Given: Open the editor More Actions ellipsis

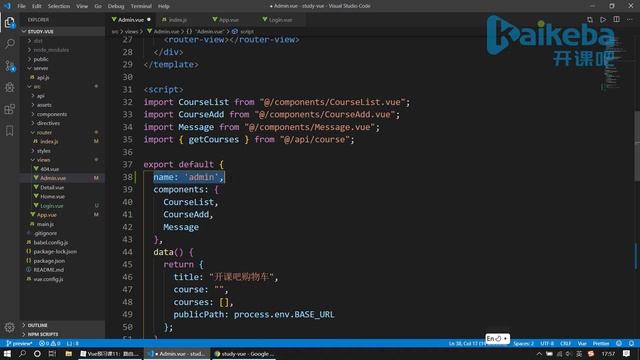Looking at the screenshot, I should [630, 20].
